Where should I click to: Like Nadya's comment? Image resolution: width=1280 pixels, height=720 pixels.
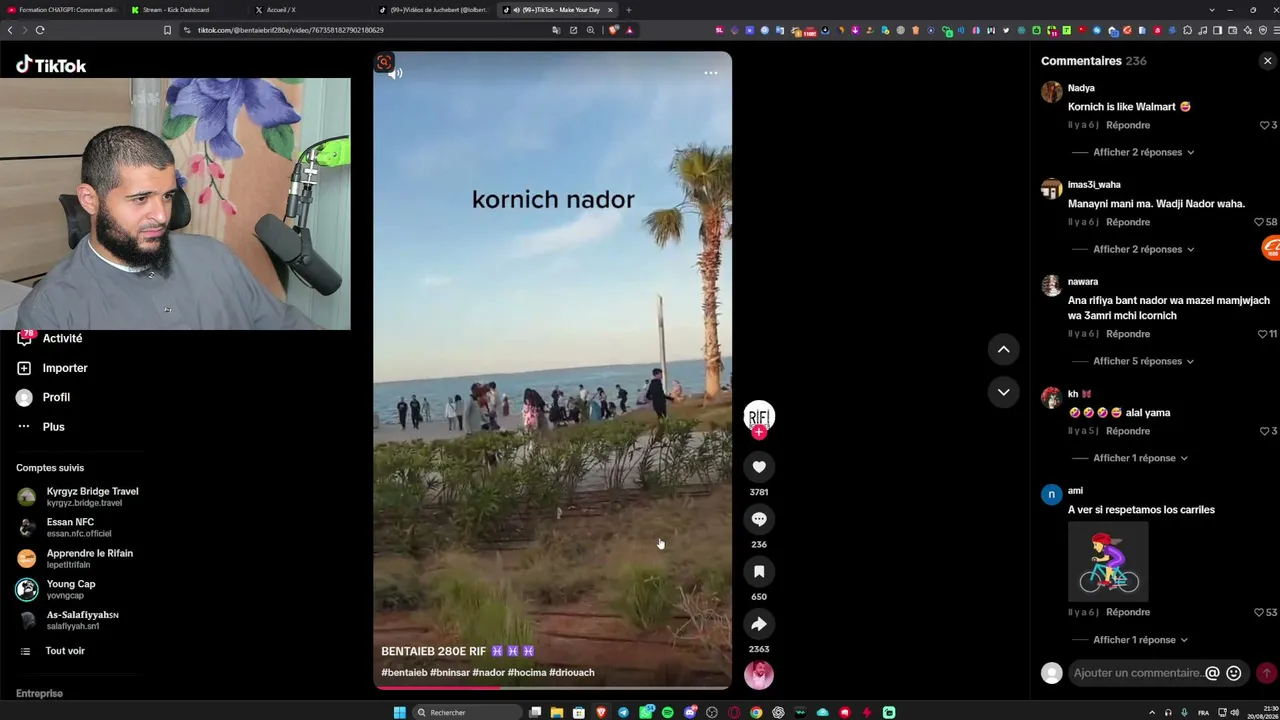click(x=1264, y=125)
